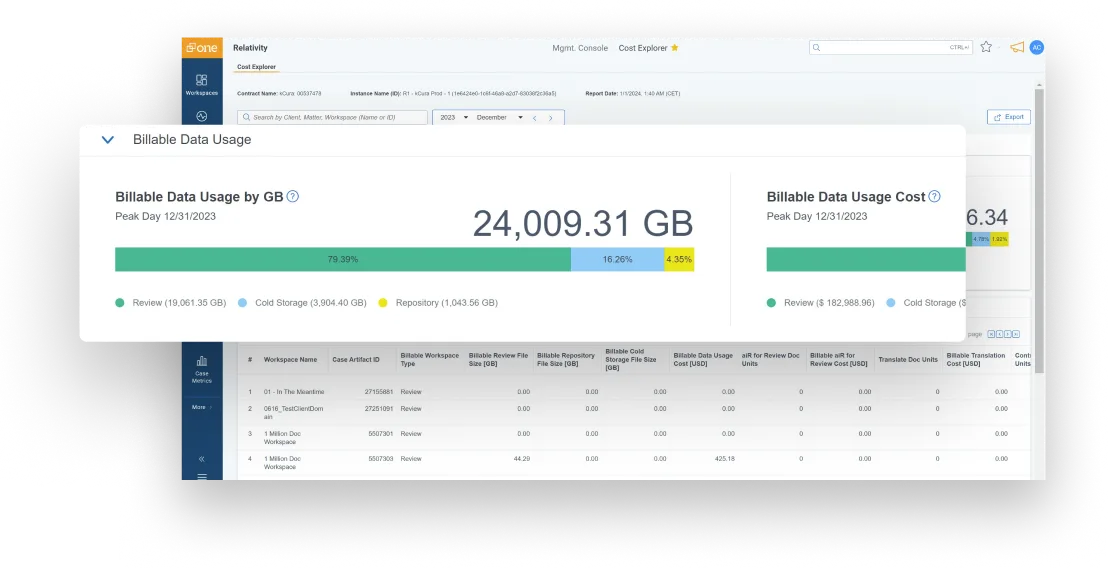Click the Export button
Viewport: 1109px width, 569px height.
(1009, 117)
